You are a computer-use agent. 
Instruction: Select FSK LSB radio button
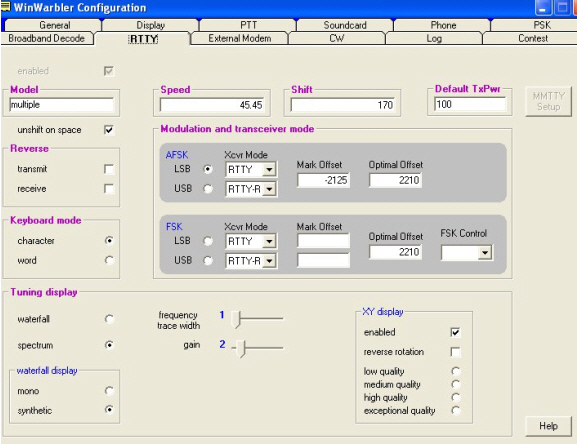pos(208,241)
